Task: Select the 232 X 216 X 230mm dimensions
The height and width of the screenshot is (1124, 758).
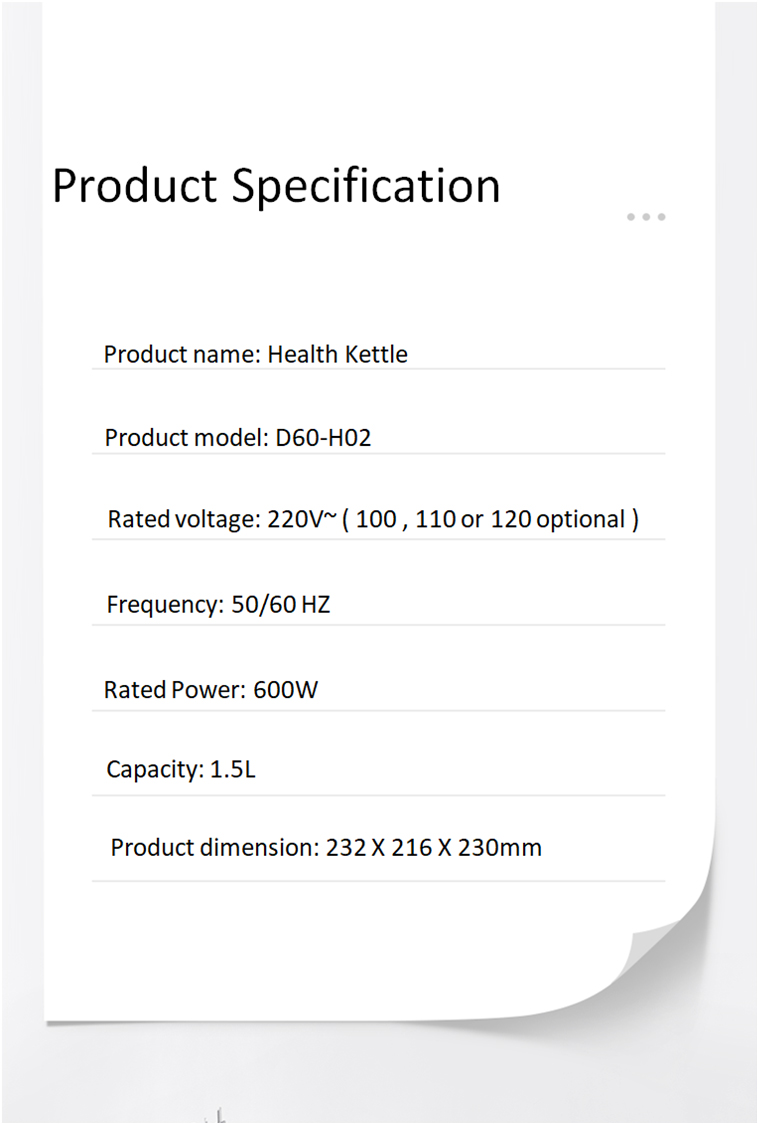Action: pos(434,848)
